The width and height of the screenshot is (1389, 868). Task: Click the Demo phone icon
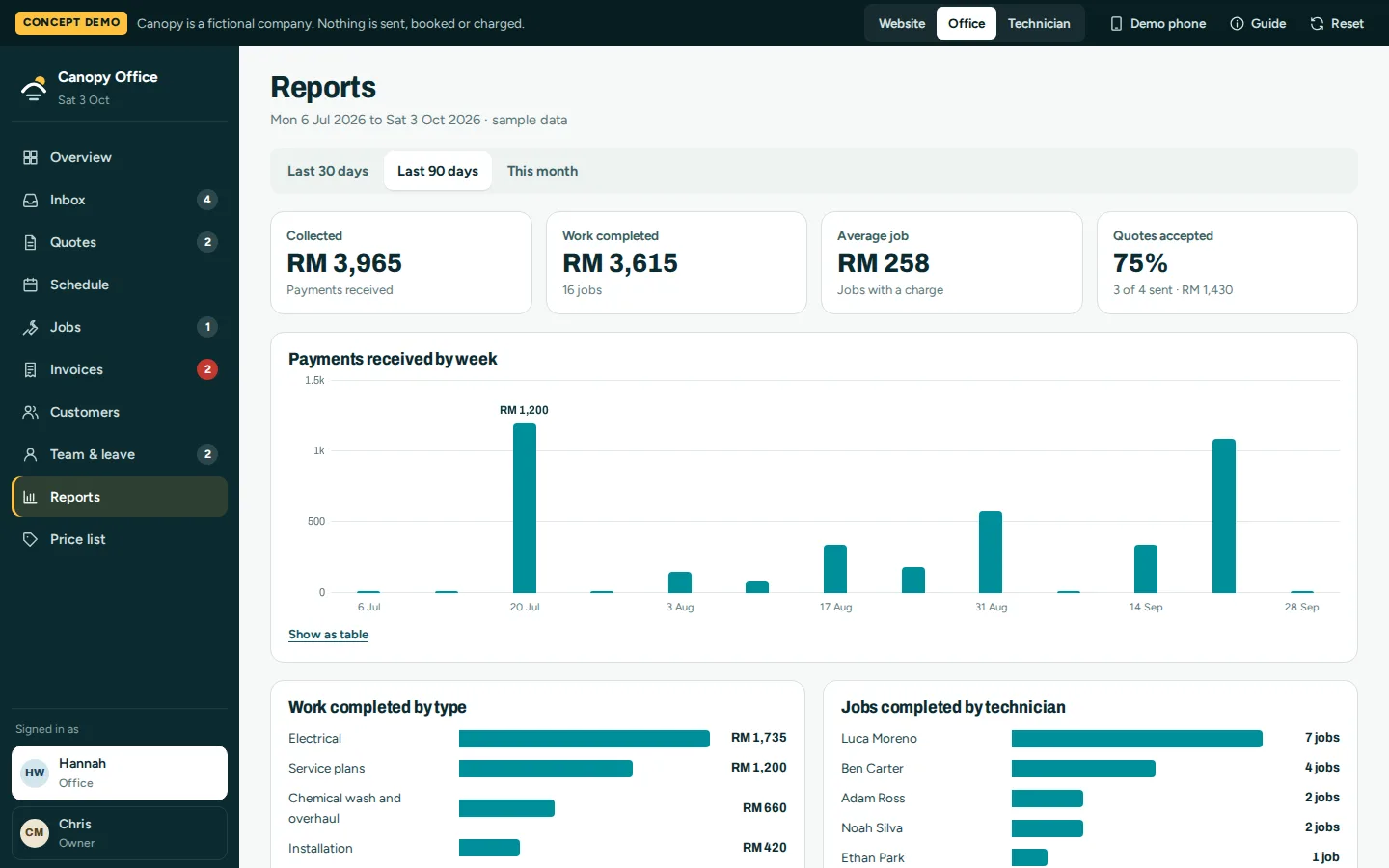coord(1116,23)
